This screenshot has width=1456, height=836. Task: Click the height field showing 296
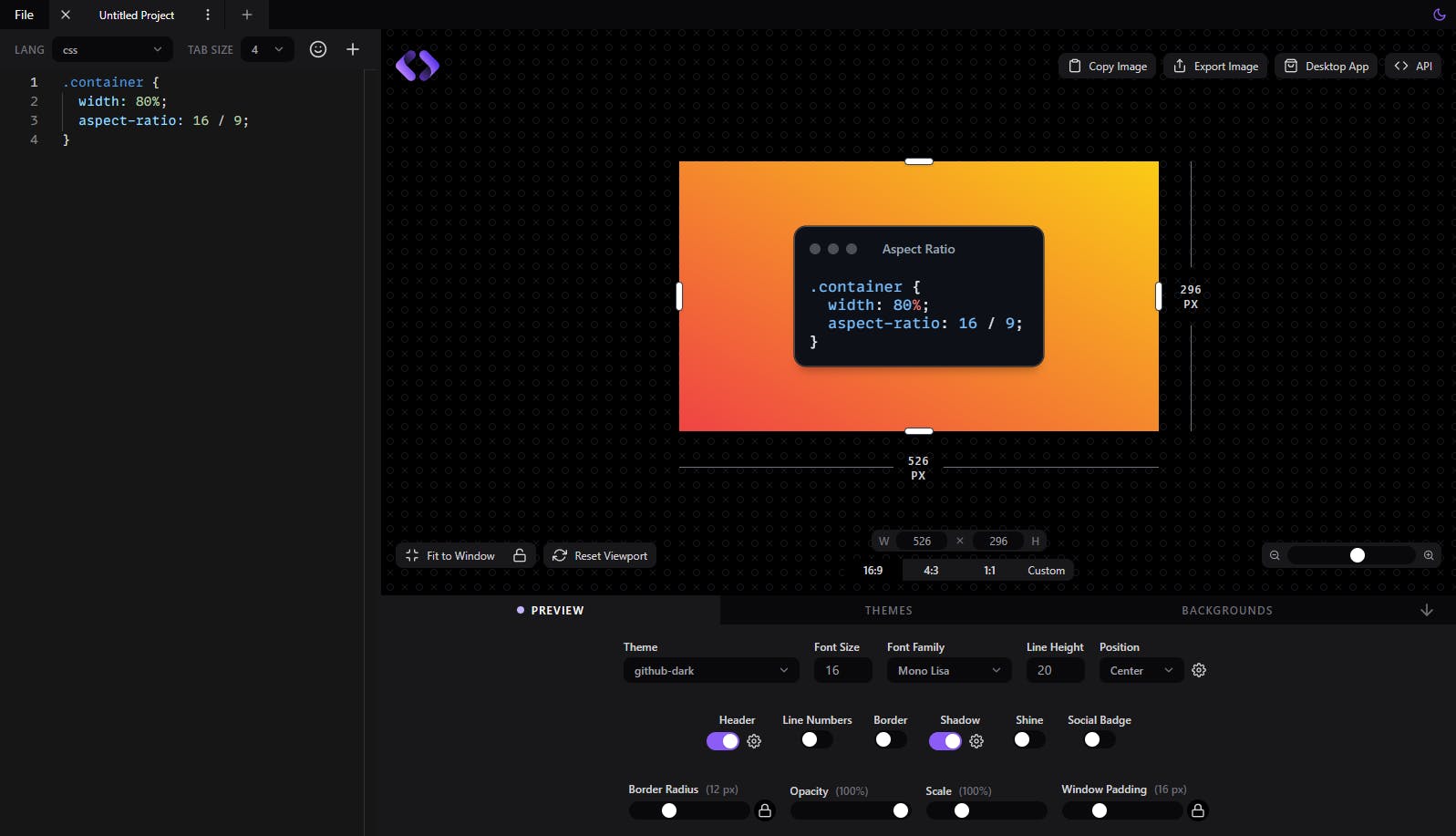coord(998,541)
